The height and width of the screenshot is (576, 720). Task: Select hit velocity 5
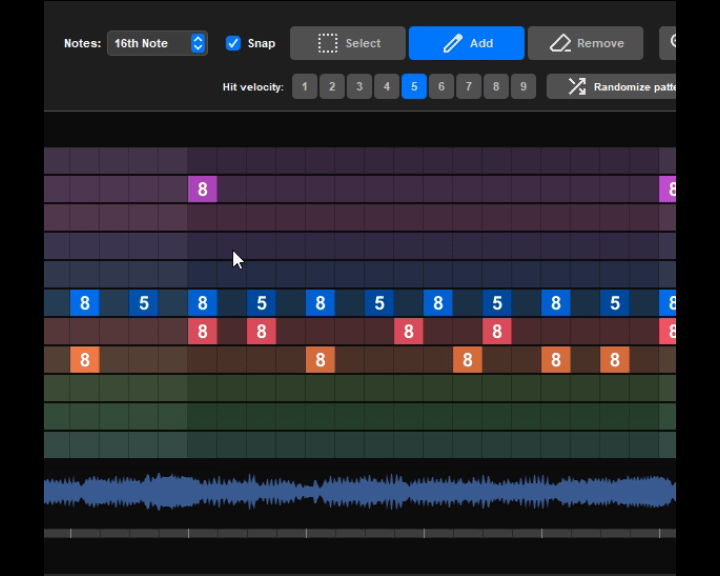click(x=414, y=87)
